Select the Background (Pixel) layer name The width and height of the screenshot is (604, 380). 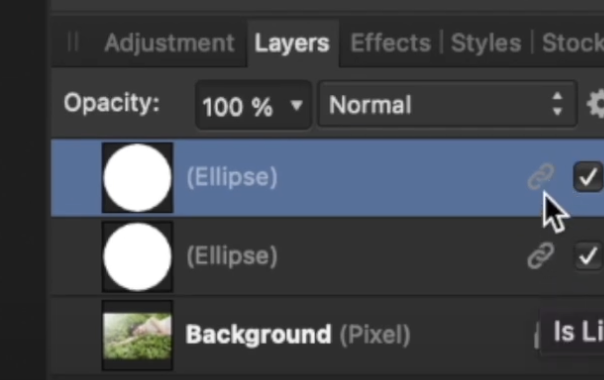298,335
